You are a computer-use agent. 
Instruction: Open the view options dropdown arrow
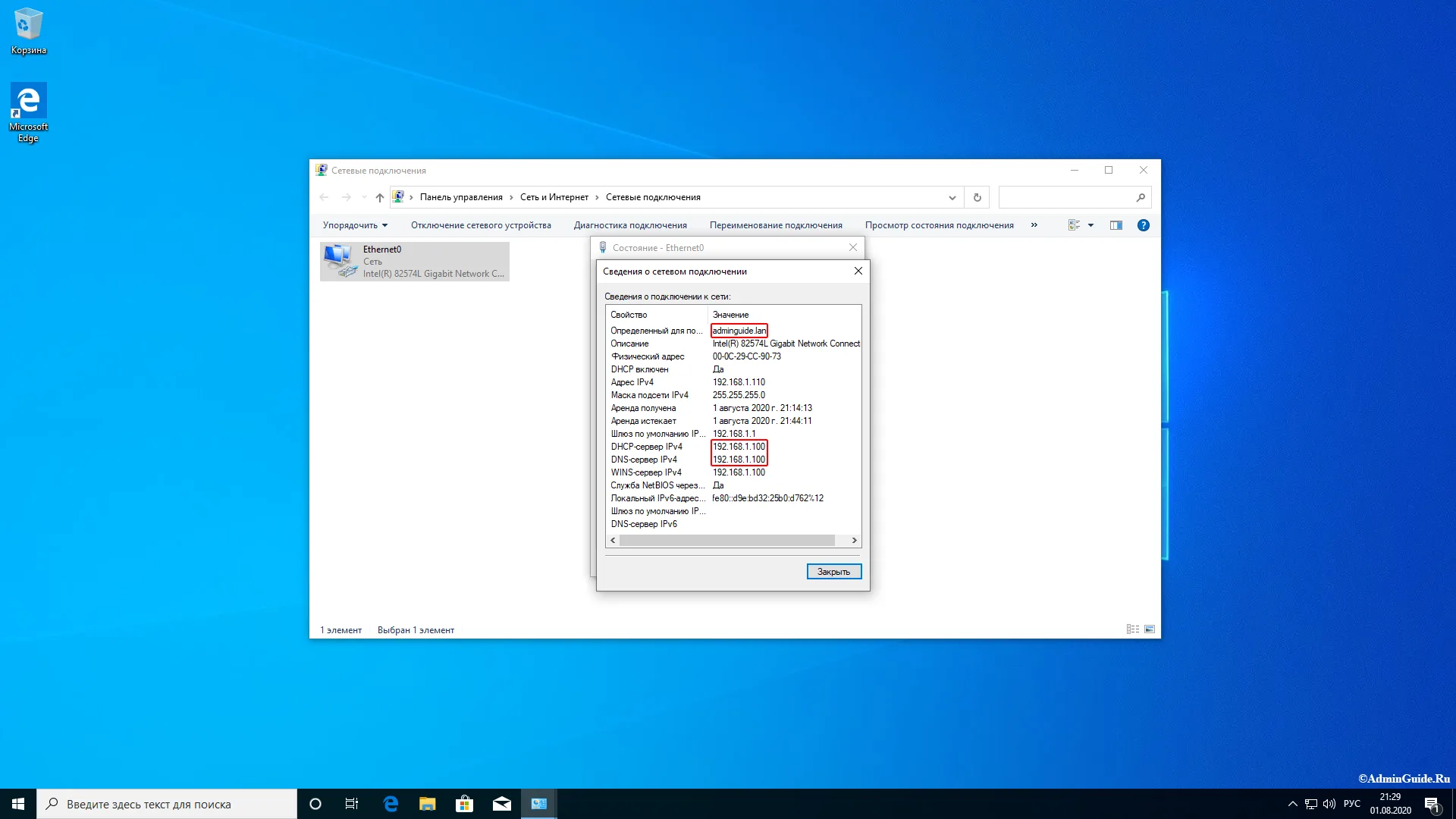(1090, 225)
